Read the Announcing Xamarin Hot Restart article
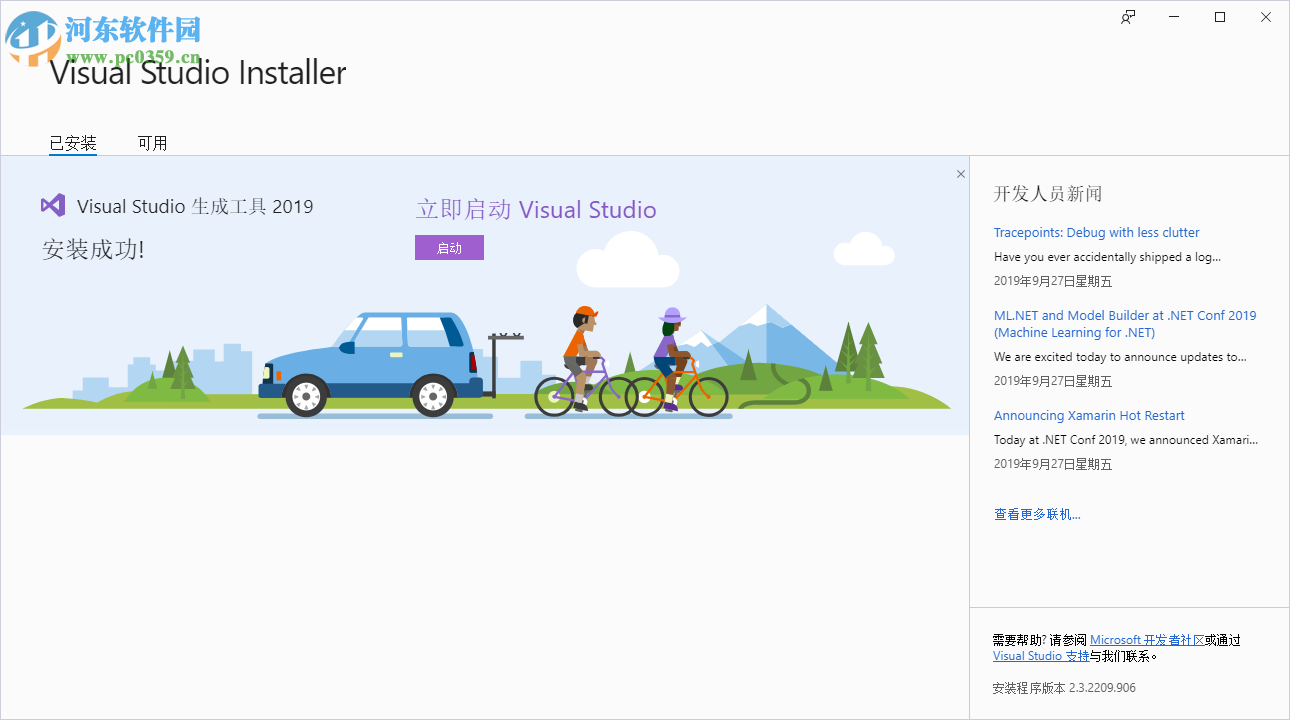1290x720 pixels. tap(1089, 415)
